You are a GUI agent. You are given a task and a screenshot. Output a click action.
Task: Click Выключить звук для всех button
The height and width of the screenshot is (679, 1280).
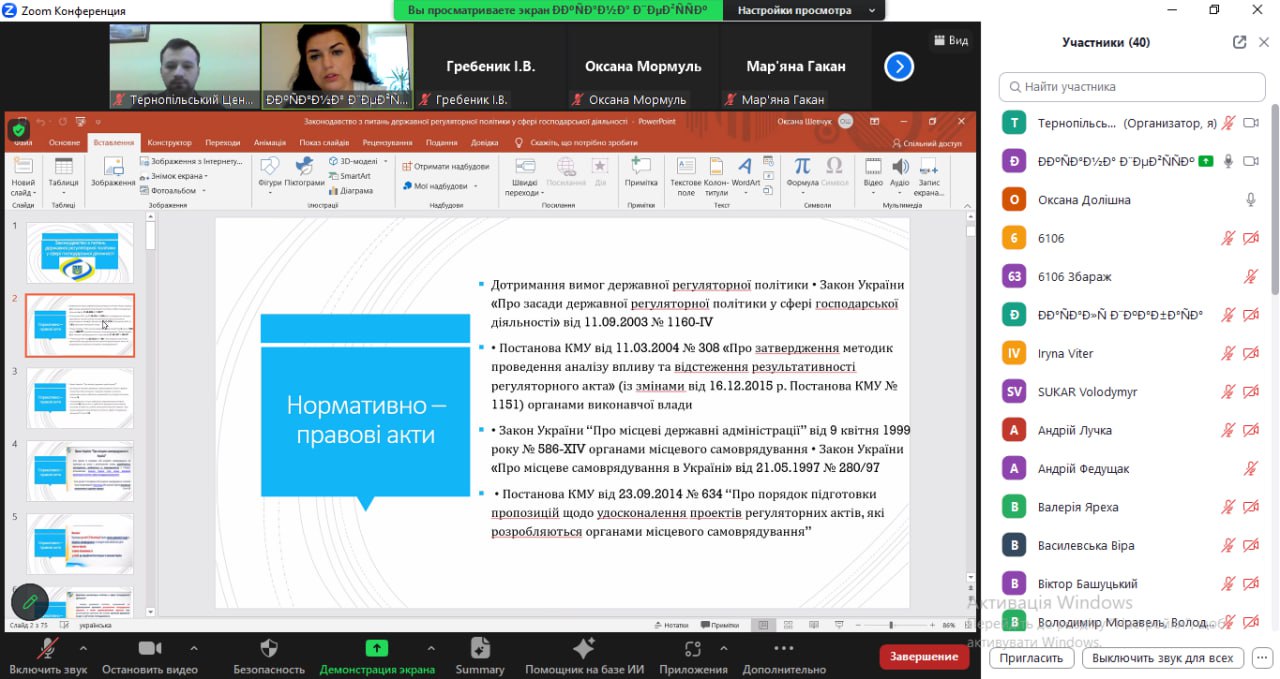point(1163,659)
